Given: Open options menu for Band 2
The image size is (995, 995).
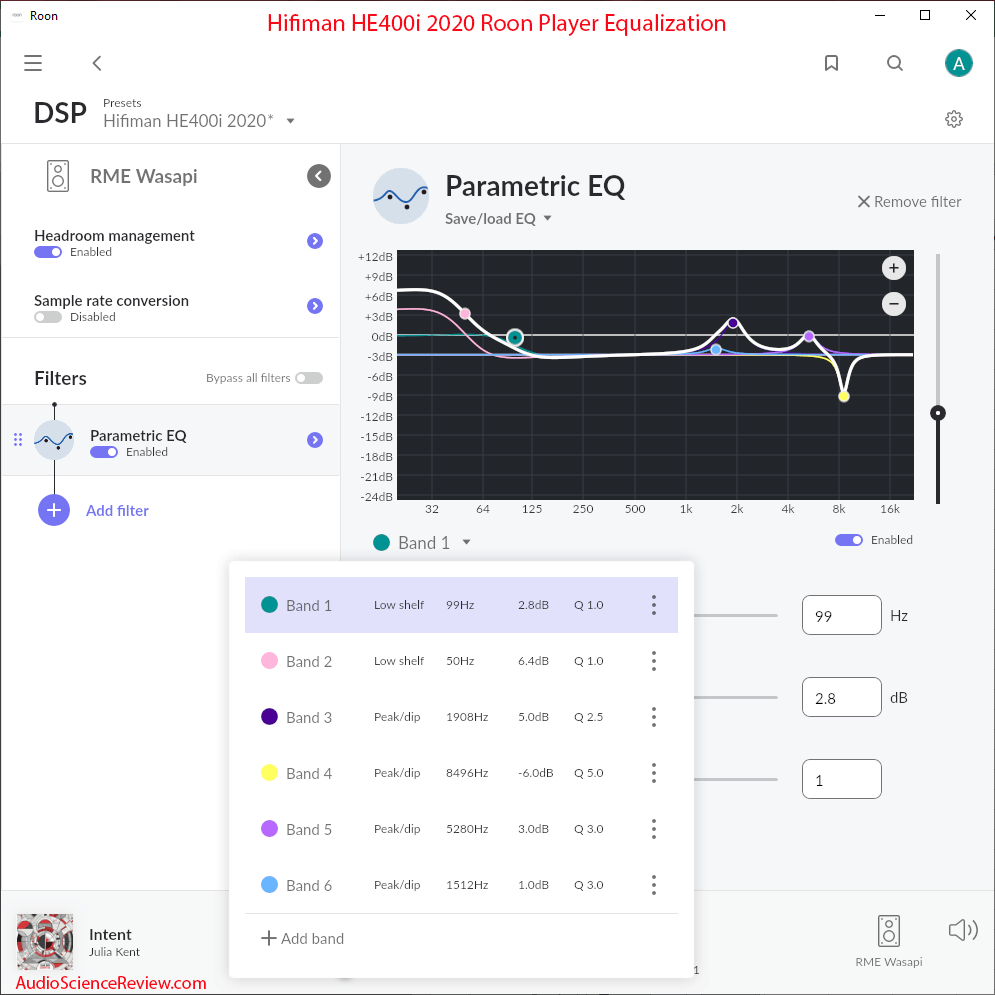Looking at the screenshot, I should [x=654, y=661].
